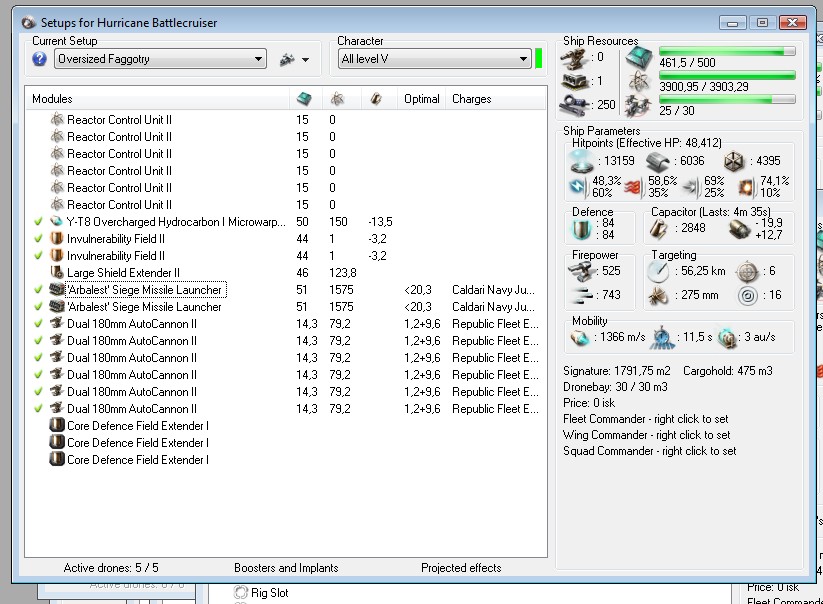Click the shield hitpoints icon
Viewport: 823px width, 604px height.
point(581,161)
